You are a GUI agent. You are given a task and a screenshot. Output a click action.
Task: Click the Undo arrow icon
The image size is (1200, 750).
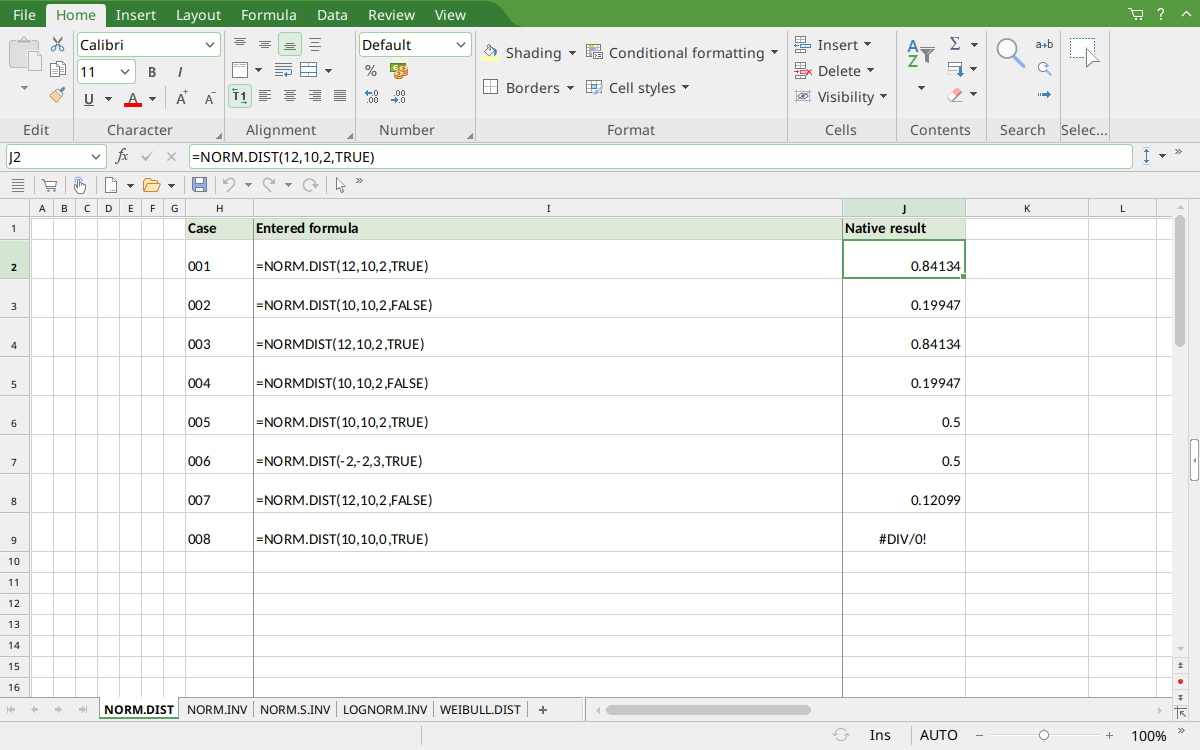coord(229,185)
